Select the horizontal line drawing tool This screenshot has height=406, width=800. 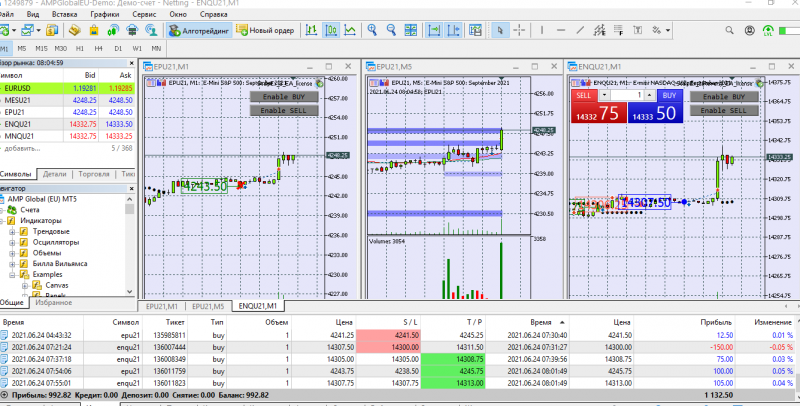(561, 31)
